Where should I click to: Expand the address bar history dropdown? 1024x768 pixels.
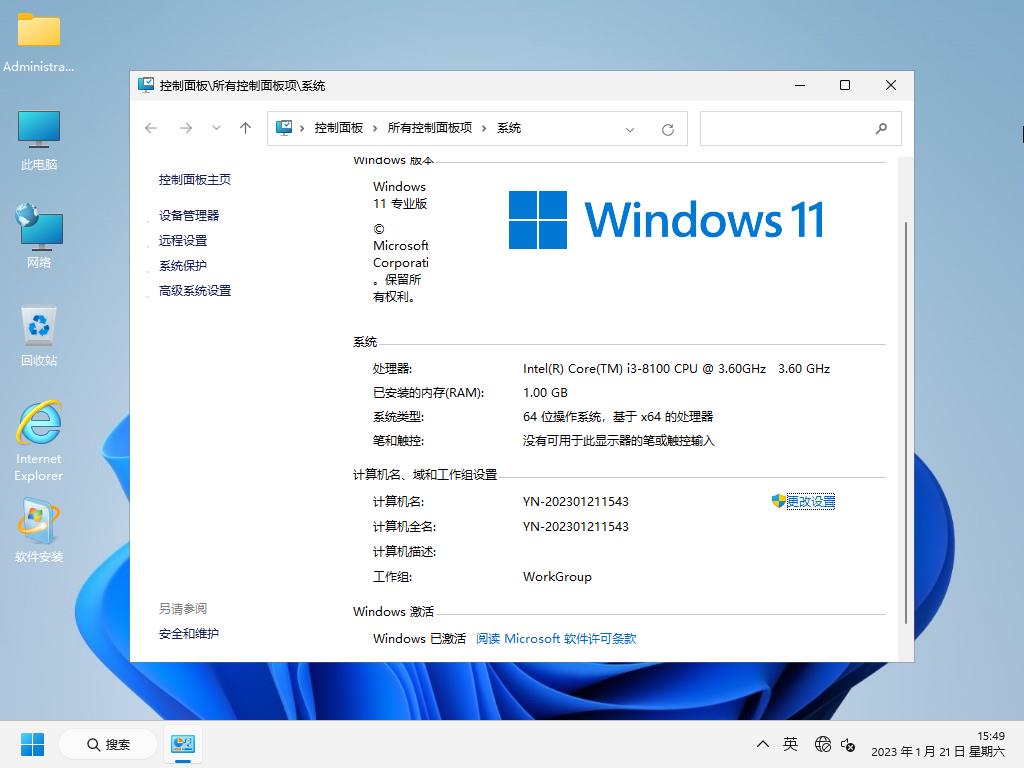630,129
